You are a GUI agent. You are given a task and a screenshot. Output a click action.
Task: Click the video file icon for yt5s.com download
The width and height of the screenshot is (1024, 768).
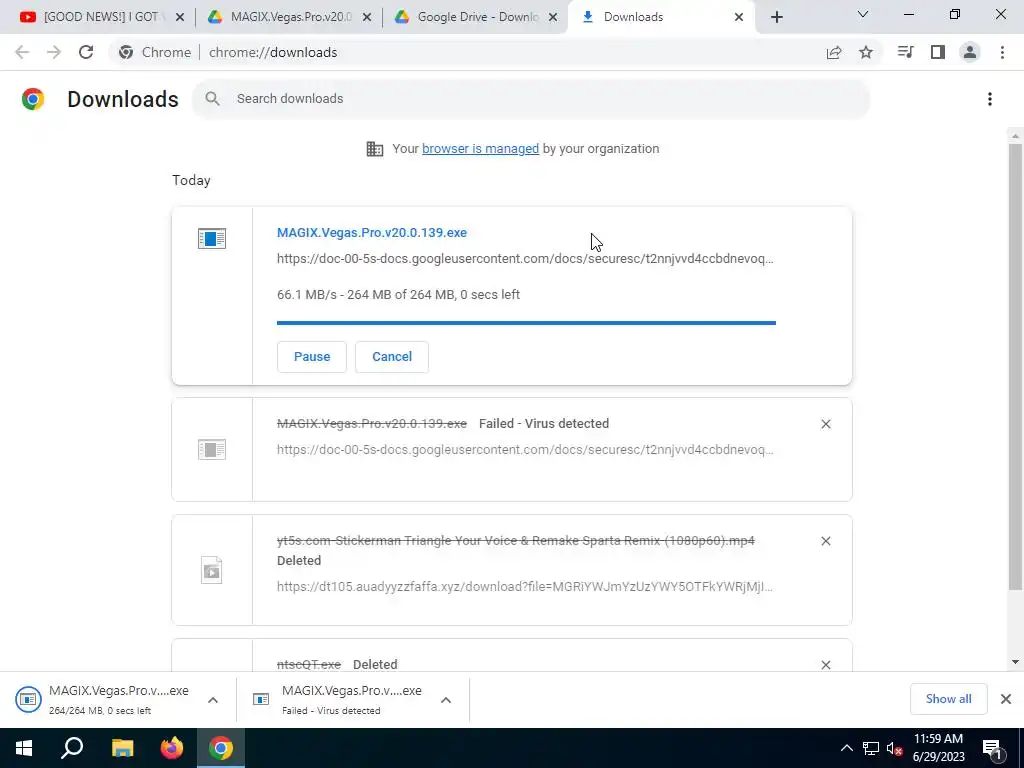click(x=212, y=570)
